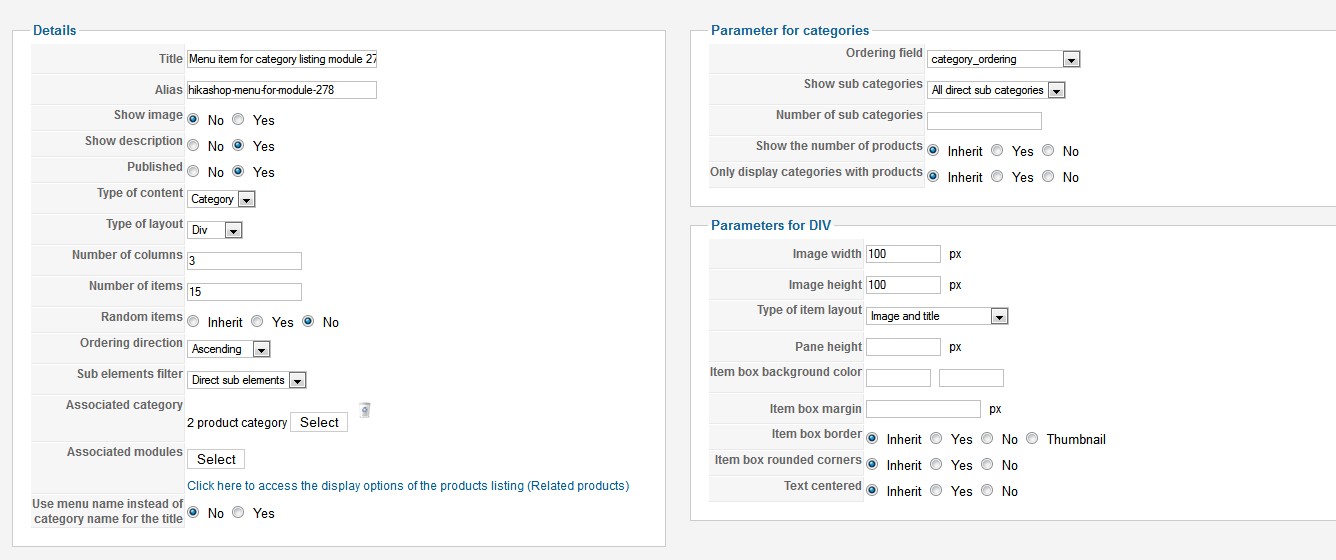Set Published to No
This screenshot has width=1336, height=560.
click(193, 172)
